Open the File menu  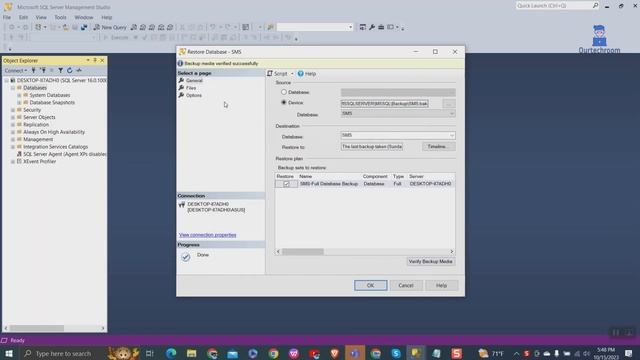(7, 18)
